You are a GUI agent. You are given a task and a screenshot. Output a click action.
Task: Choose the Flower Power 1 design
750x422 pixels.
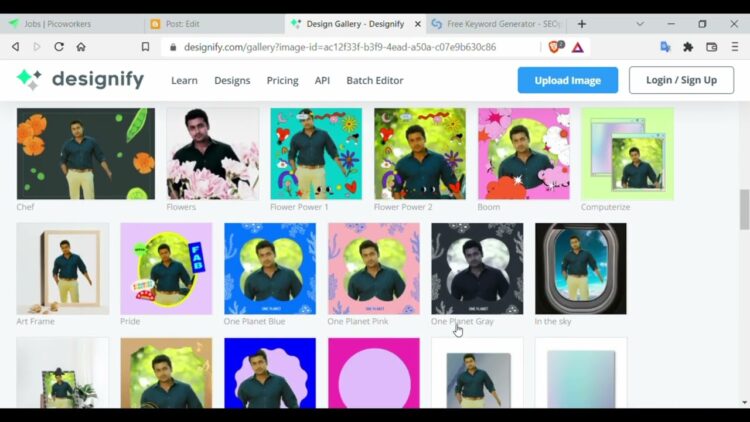[316, 154]
